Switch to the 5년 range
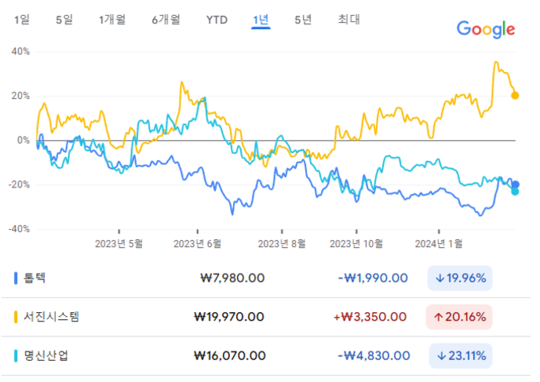Screen dimensions: 540x382 point(303,20)
